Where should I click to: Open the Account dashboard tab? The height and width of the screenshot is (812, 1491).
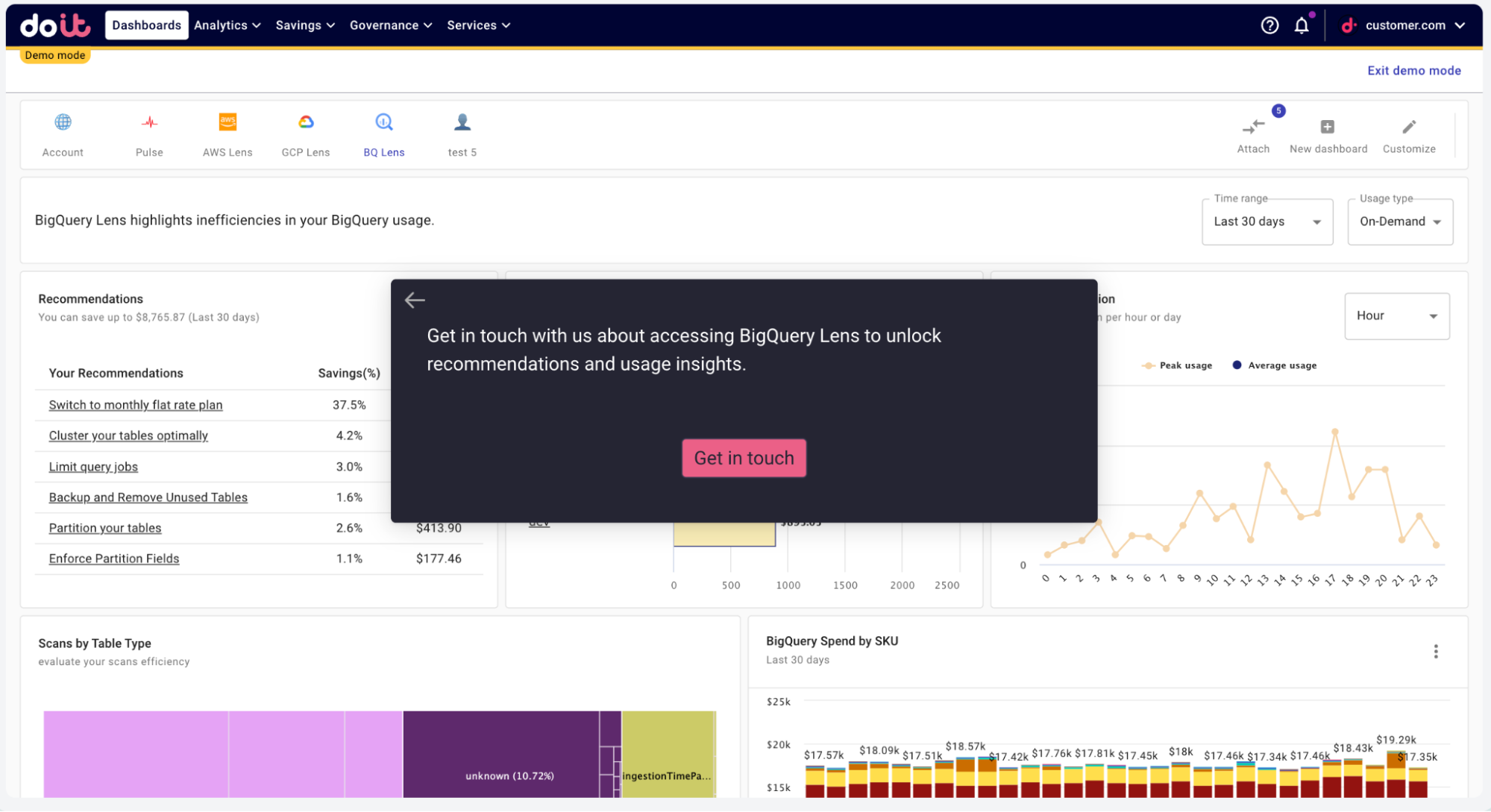click(63, 134)
